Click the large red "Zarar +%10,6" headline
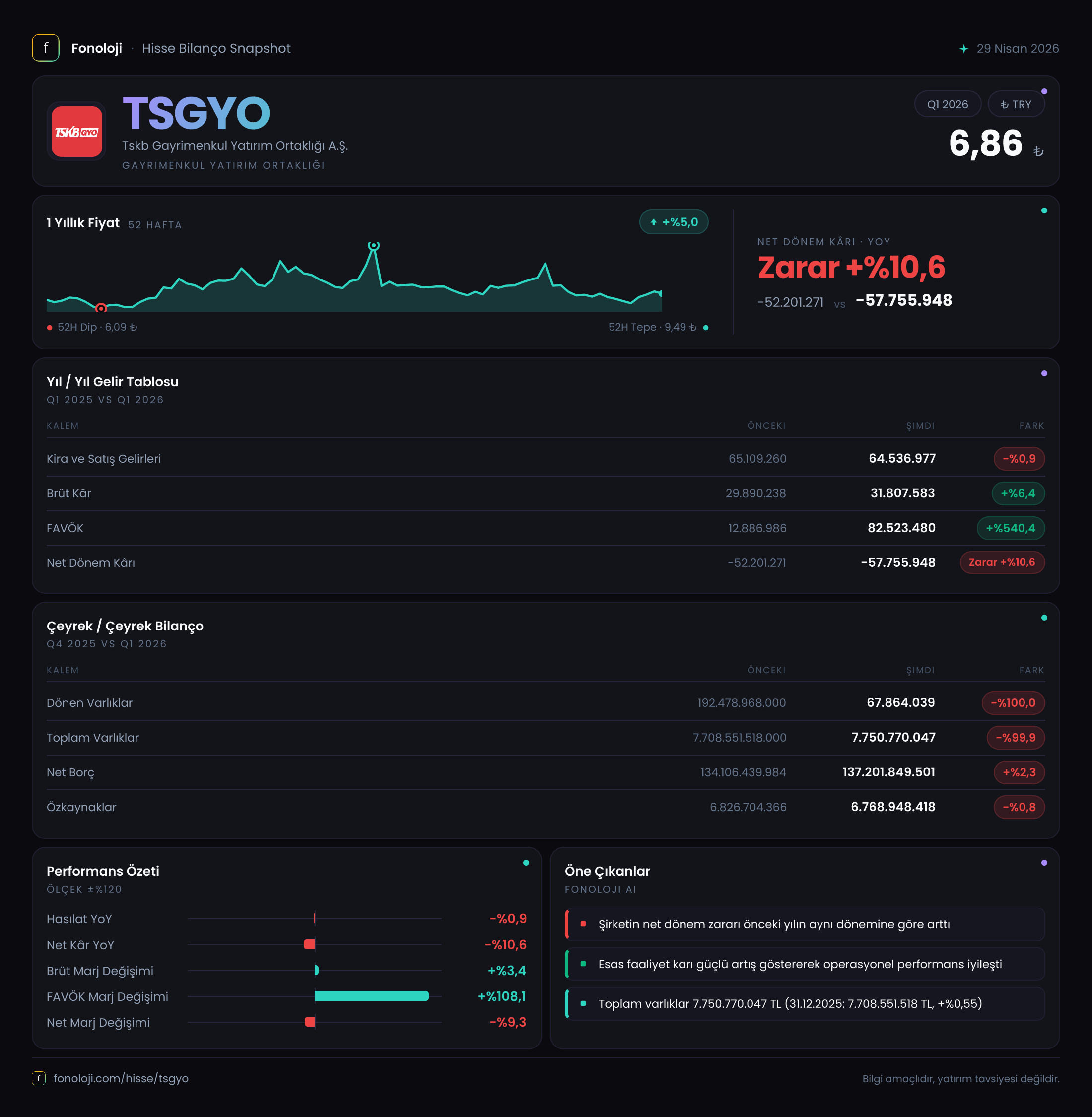Viewport: 1092px width, 1117px height. 851,268
